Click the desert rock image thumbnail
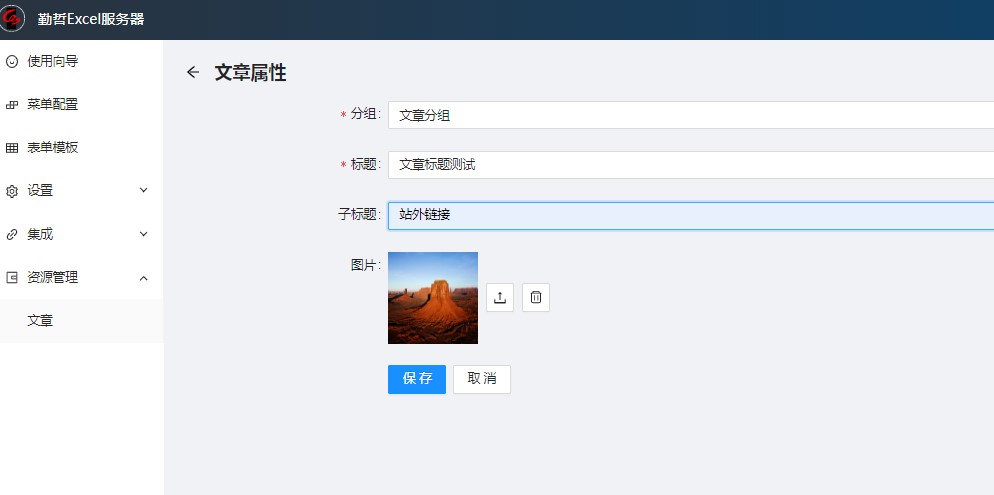The width and height of the screenshot is (994, 495). [433, 297]
